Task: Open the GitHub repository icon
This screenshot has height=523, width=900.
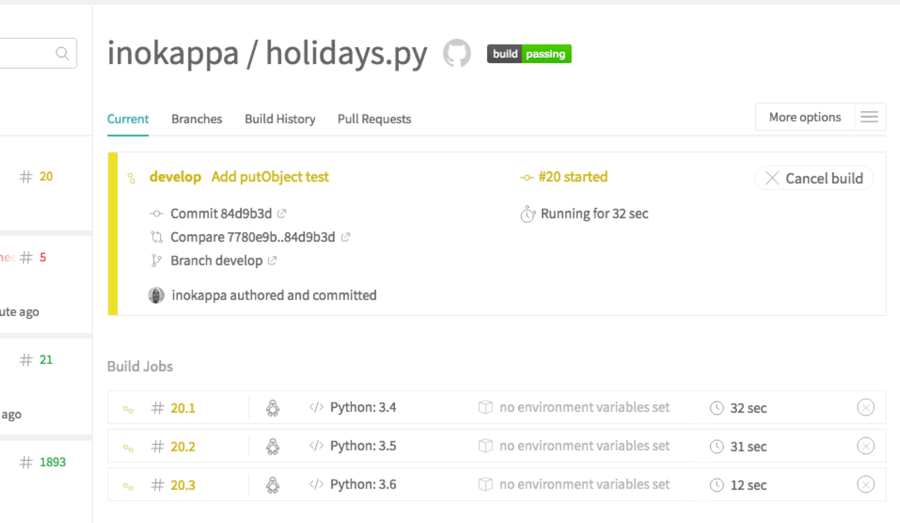Action: 457,53
